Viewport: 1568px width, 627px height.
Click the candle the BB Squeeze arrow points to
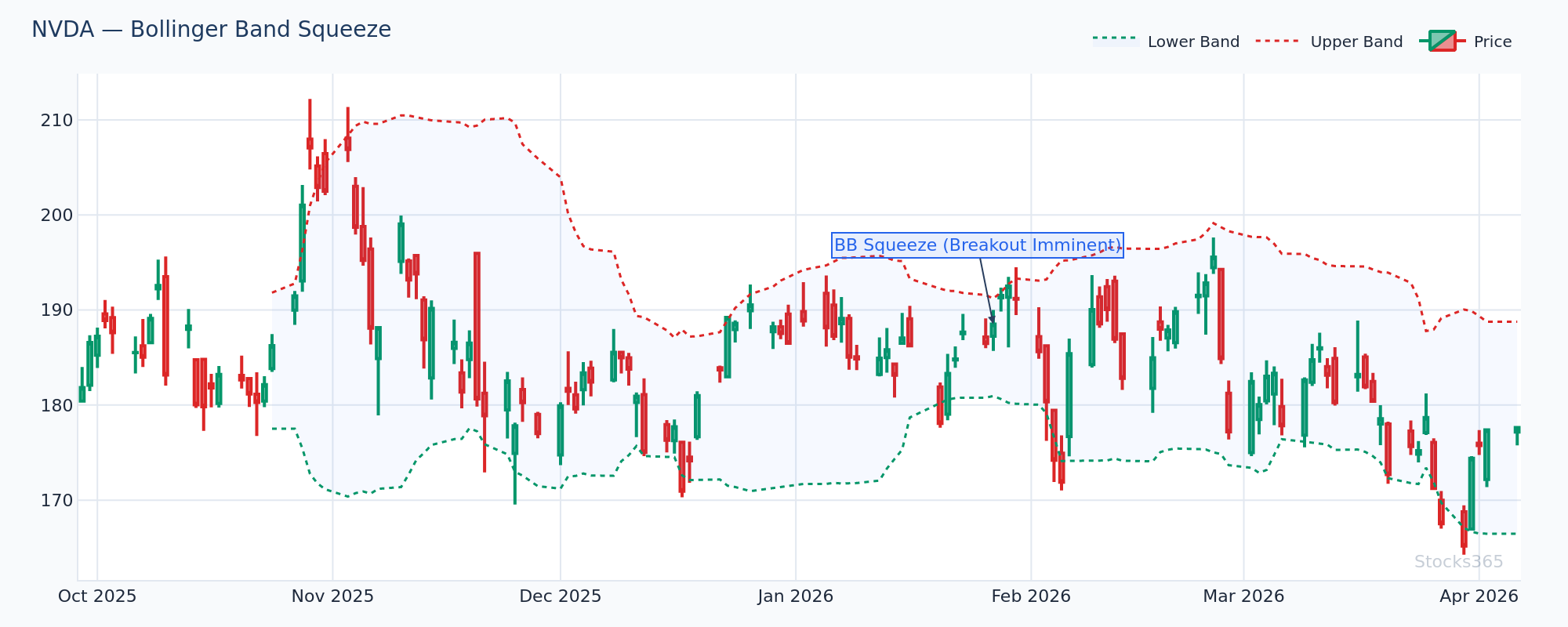click(x=993, y=330)
